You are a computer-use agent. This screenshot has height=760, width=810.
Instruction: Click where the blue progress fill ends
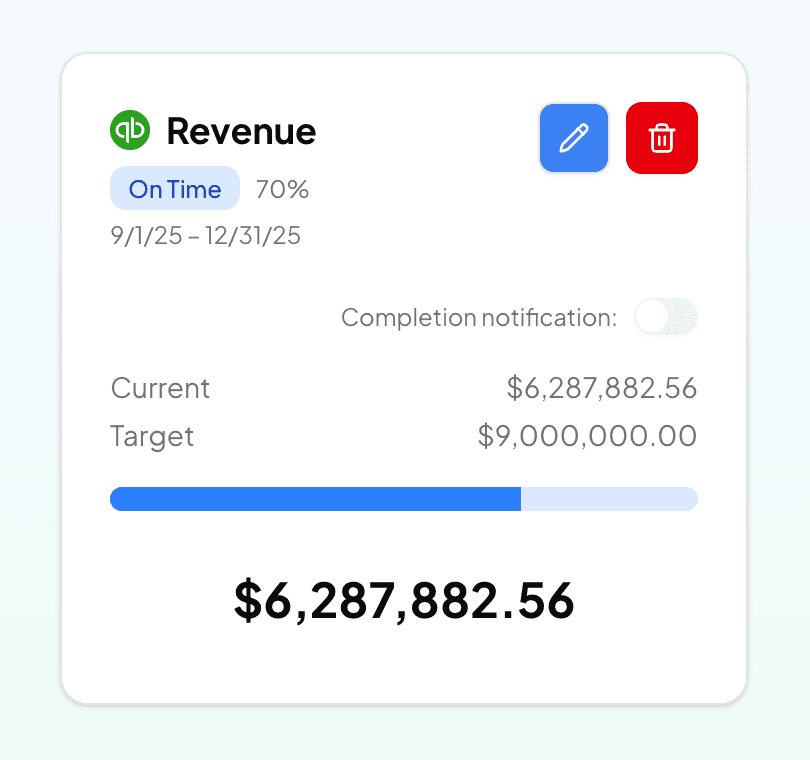click(x=520, y=499)
